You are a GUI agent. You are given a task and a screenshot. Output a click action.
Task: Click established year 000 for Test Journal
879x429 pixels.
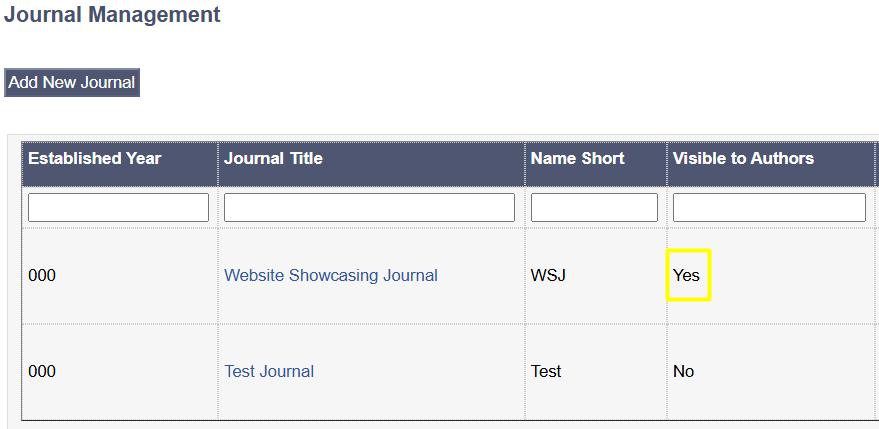coord(42,371)
